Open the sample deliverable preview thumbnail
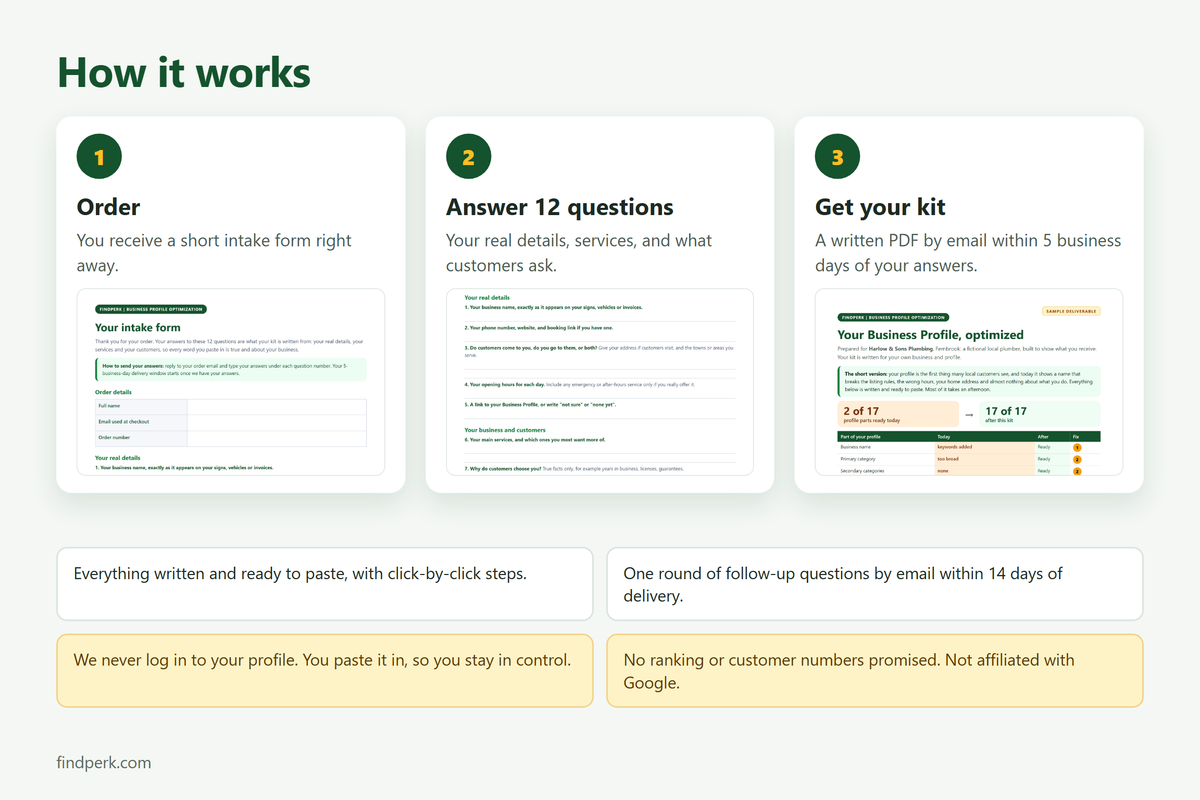 pos(969,382)
